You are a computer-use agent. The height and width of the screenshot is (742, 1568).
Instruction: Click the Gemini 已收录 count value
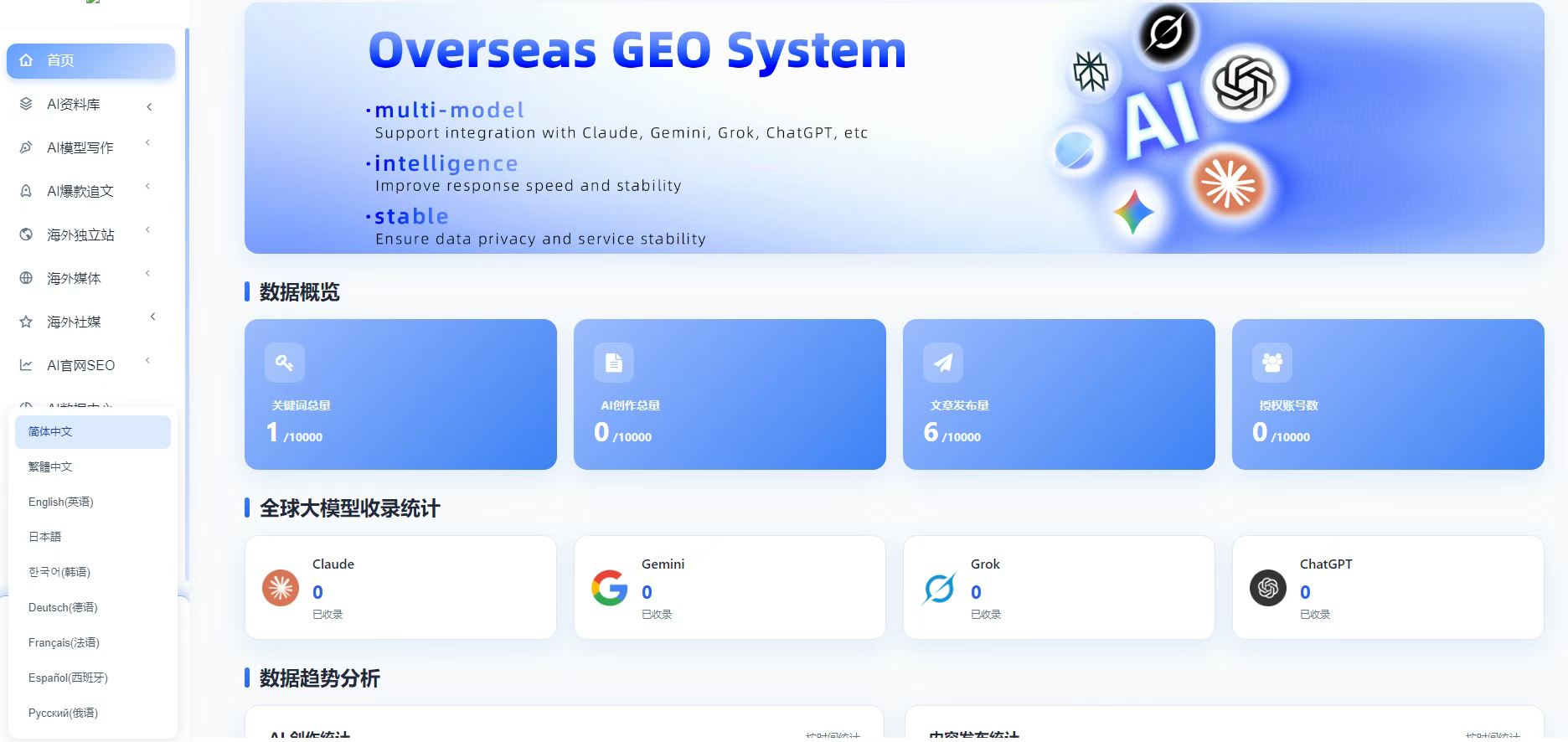point(647,592)
